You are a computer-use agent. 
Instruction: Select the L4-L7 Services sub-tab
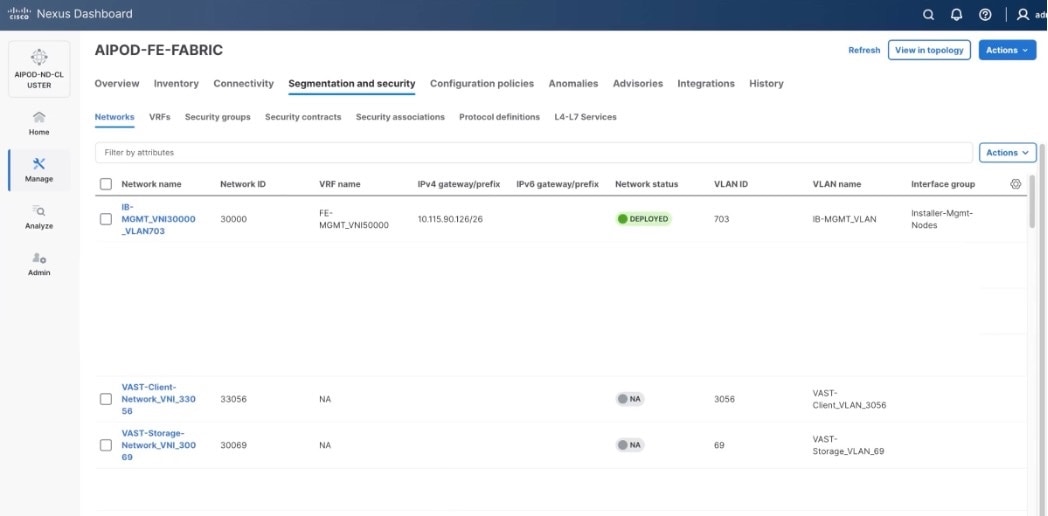tap(585, 117)
